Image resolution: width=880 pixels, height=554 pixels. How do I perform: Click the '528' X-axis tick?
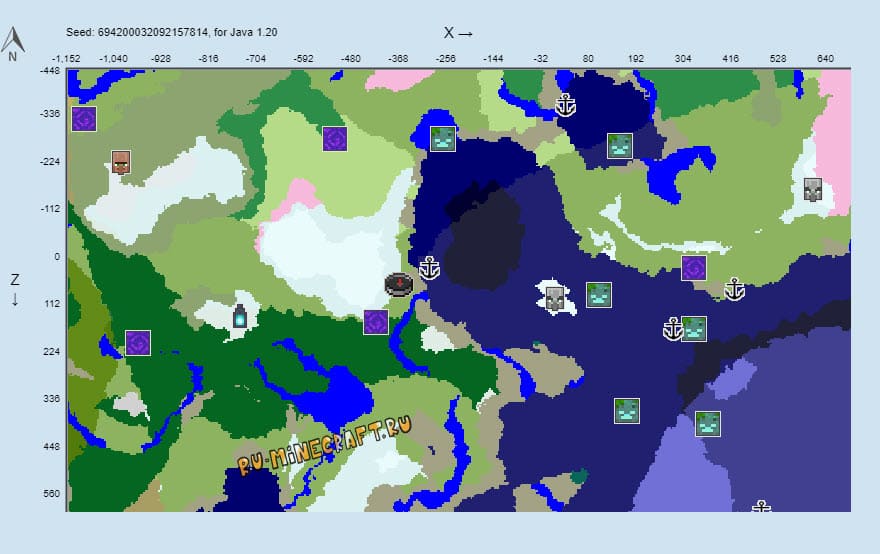(777, 58)
